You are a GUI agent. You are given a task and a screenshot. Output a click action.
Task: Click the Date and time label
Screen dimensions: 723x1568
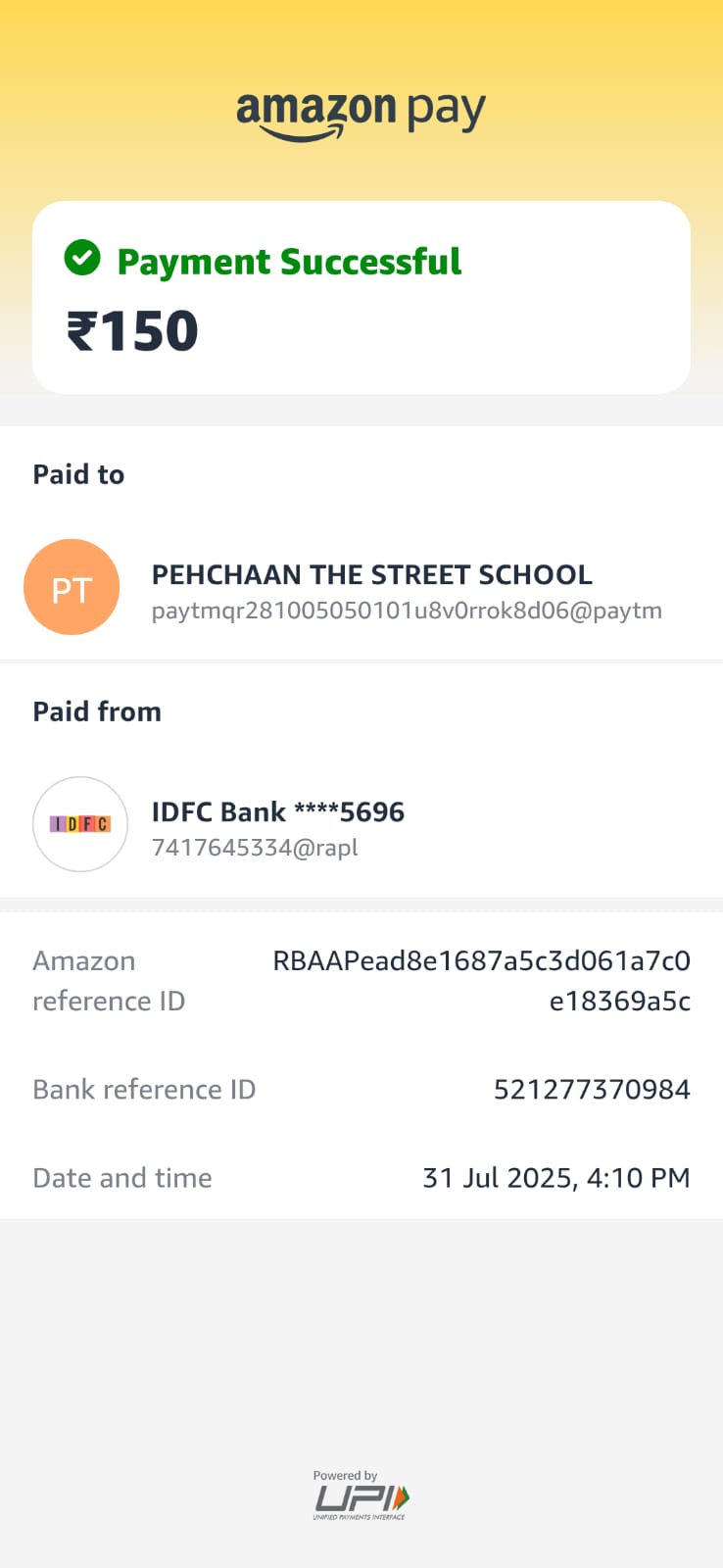122,1178
